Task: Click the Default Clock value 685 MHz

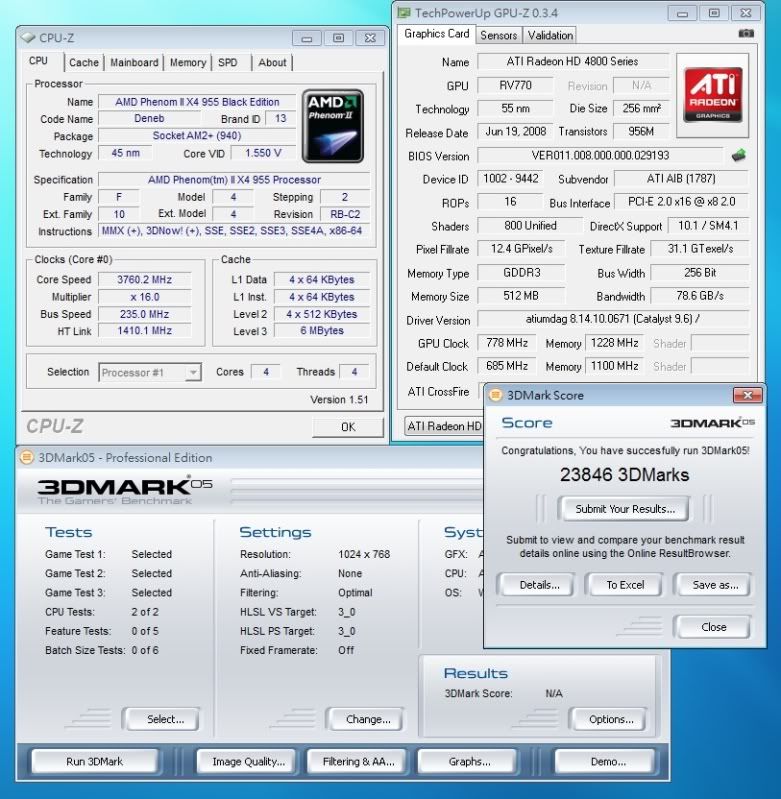Action: (506, 365)
